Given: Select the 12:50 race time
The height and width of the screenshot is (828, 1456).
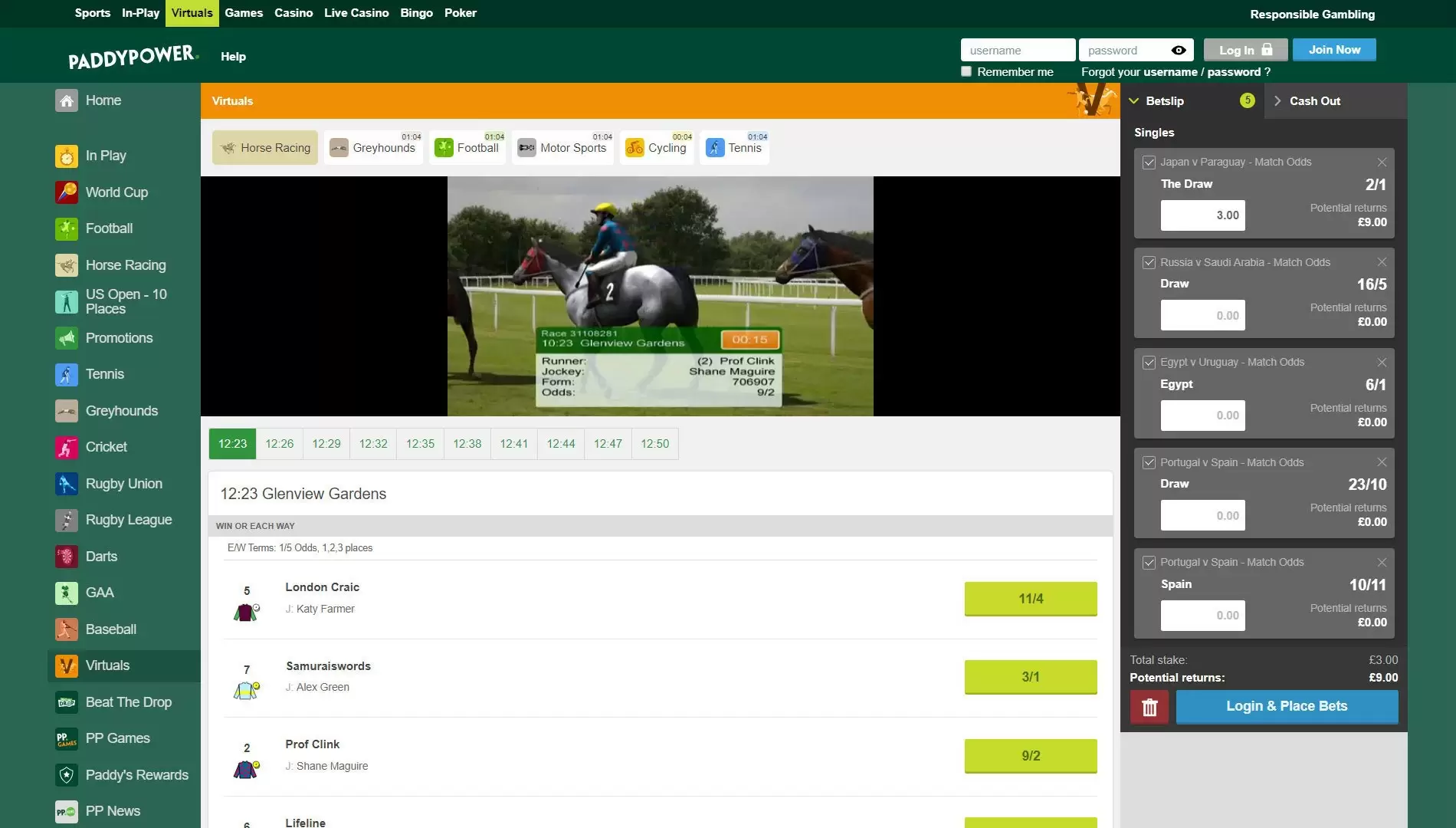Looking at the screenshot, I should pos(655,444).
